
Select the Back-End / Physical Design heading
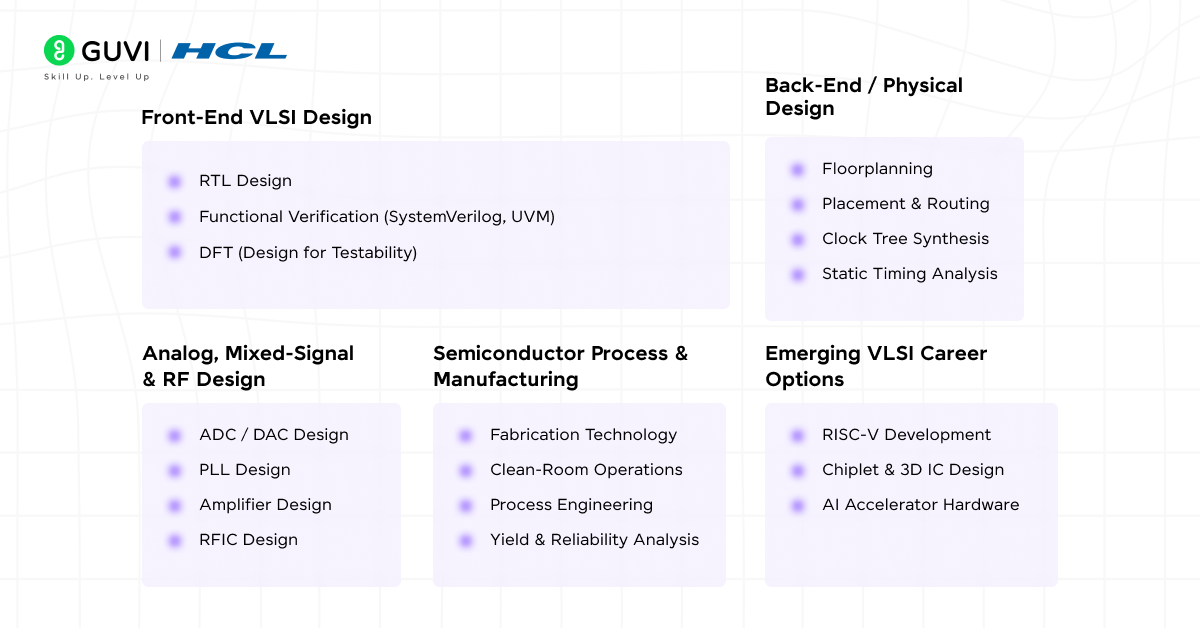tap(863, 97)
